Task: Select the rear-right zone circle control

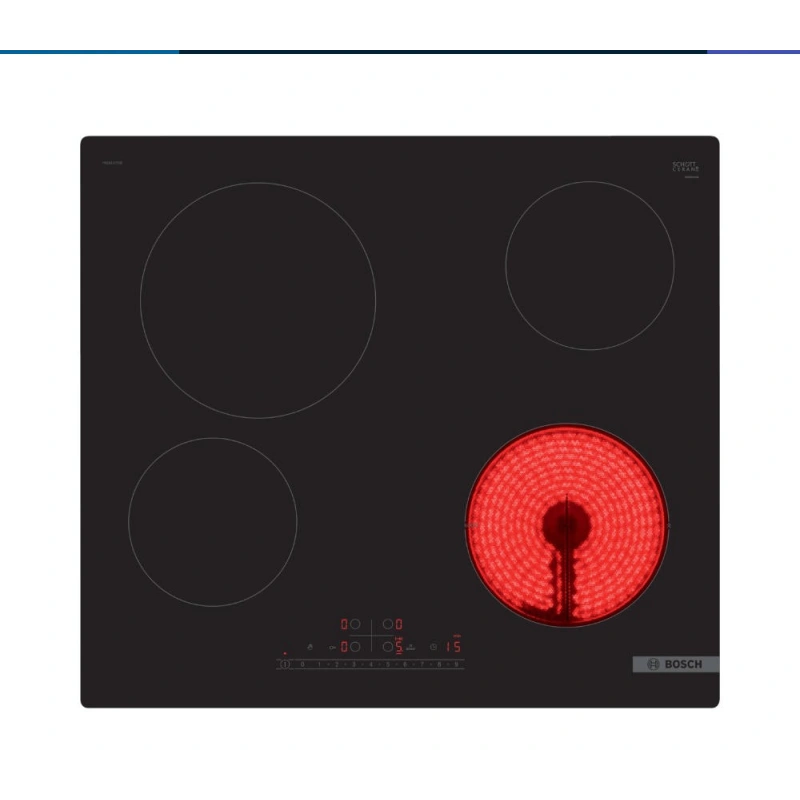Action: pos(388,624)
